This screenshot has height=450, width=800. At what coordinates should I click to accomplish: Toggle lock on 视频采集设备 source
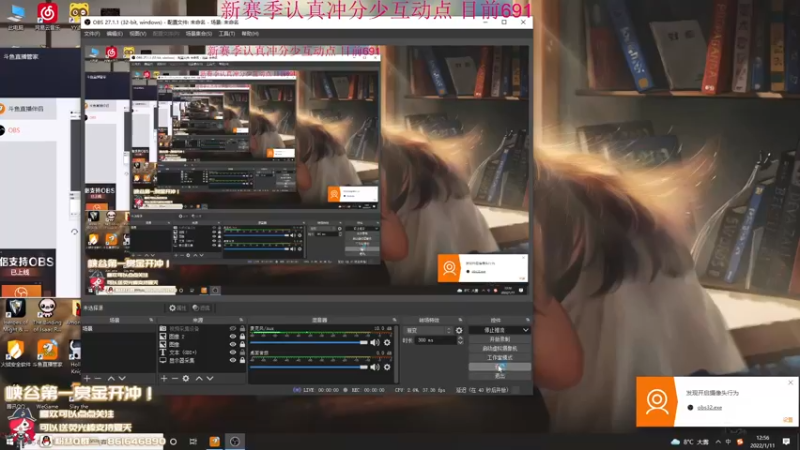click(x=242, y=329)
